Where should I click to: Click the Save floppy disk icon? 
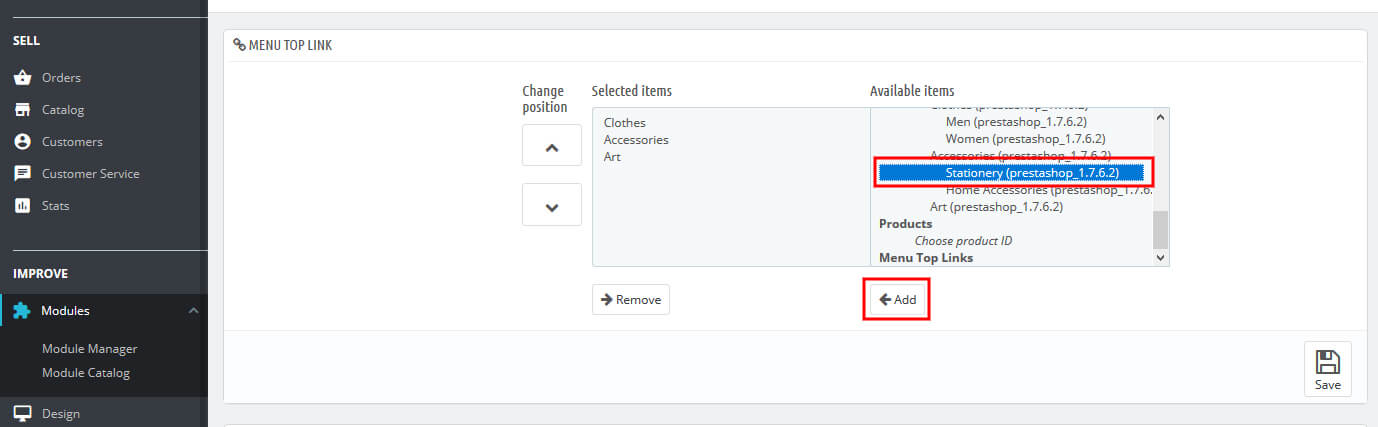coord(1327,362)
